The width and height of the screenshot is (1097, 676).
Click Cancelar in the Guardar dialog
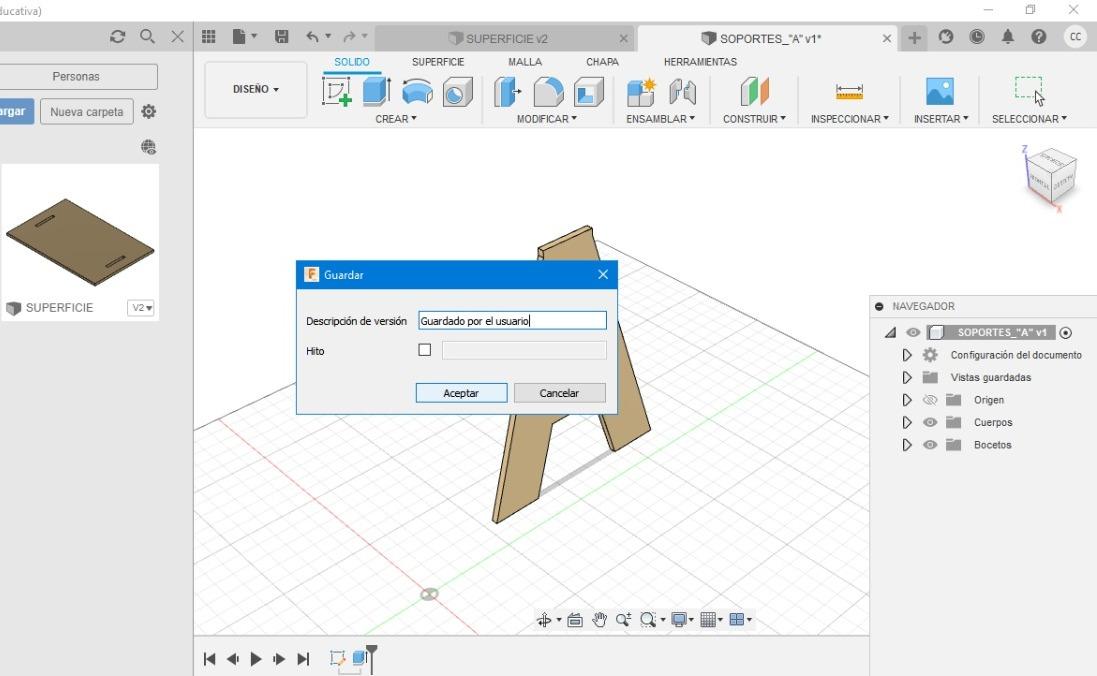(x=559, y=393)
